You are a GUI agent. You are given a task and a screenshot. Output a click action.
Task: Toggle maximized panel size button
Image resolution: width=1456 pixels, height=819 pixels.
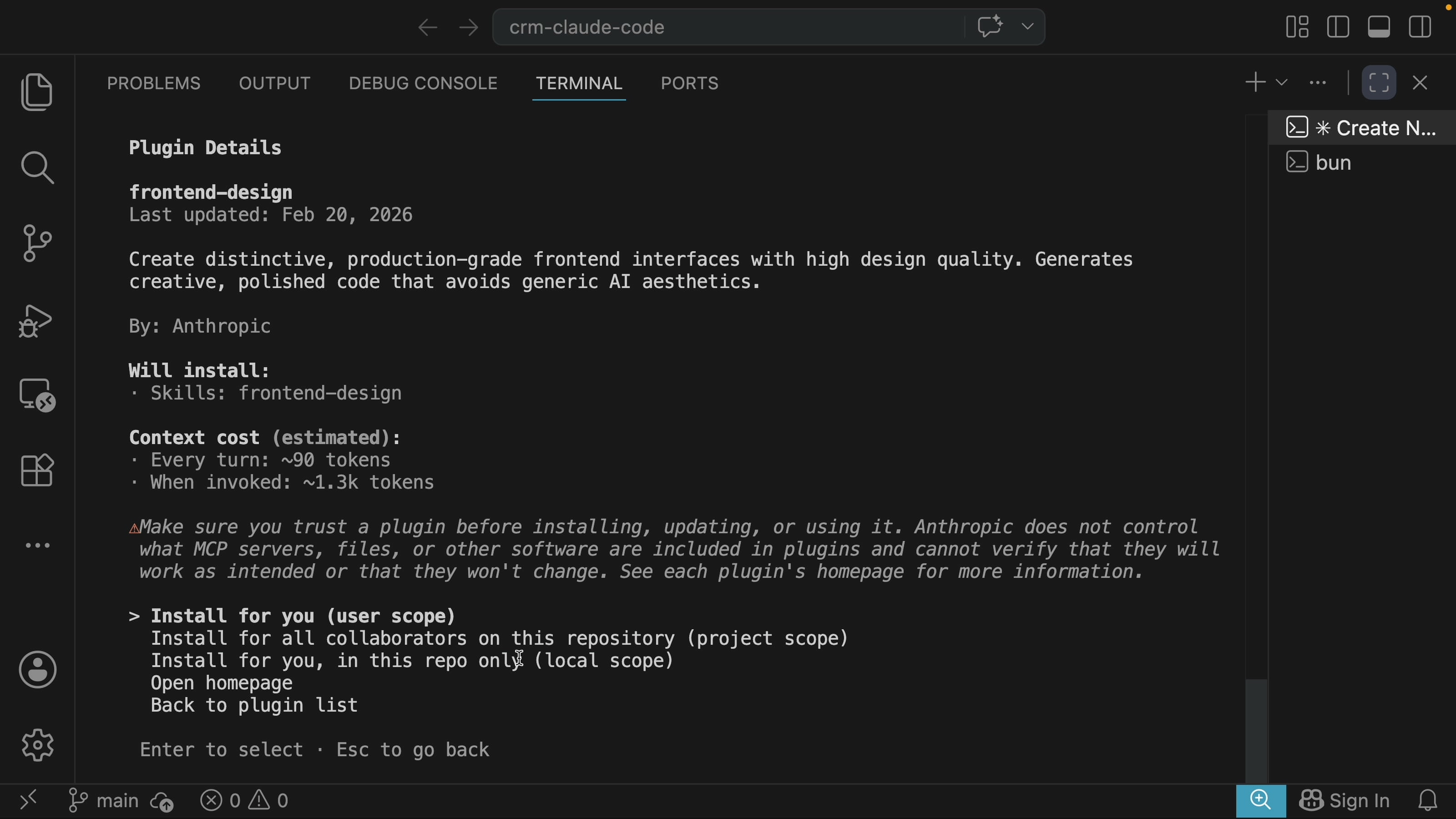tap(1379, 82)
